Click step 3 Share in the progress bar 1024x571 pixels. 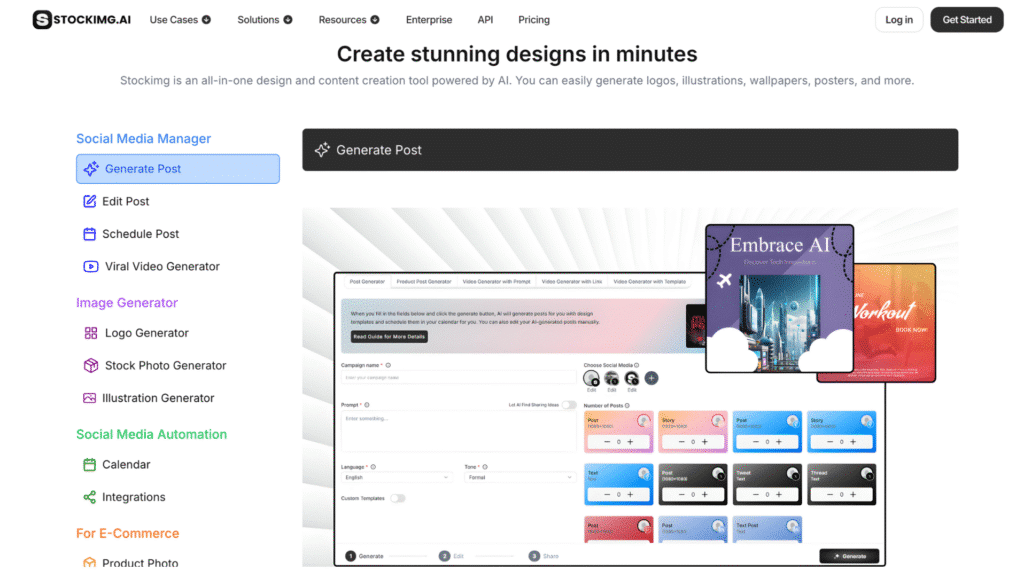click(x=544, y=556)
